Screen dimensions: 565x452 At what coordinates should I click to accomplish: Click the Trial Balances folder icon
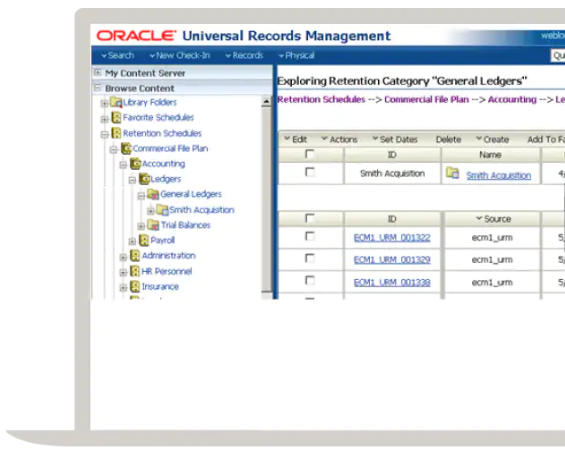point(153,225)
